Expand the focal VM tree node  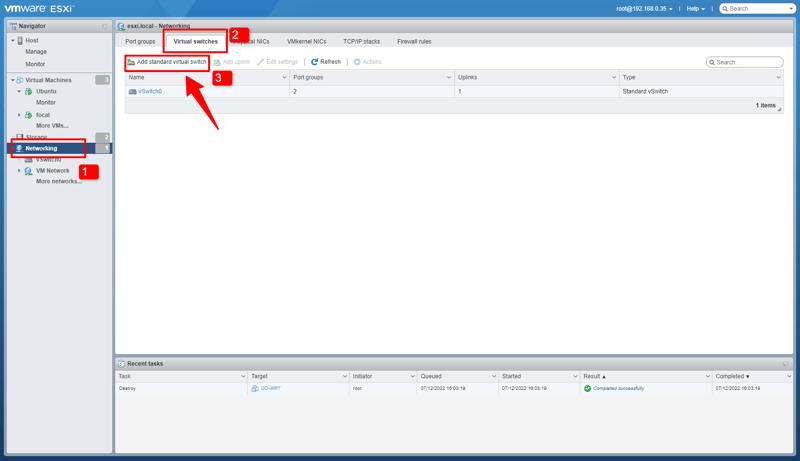(x=19, y=115)
